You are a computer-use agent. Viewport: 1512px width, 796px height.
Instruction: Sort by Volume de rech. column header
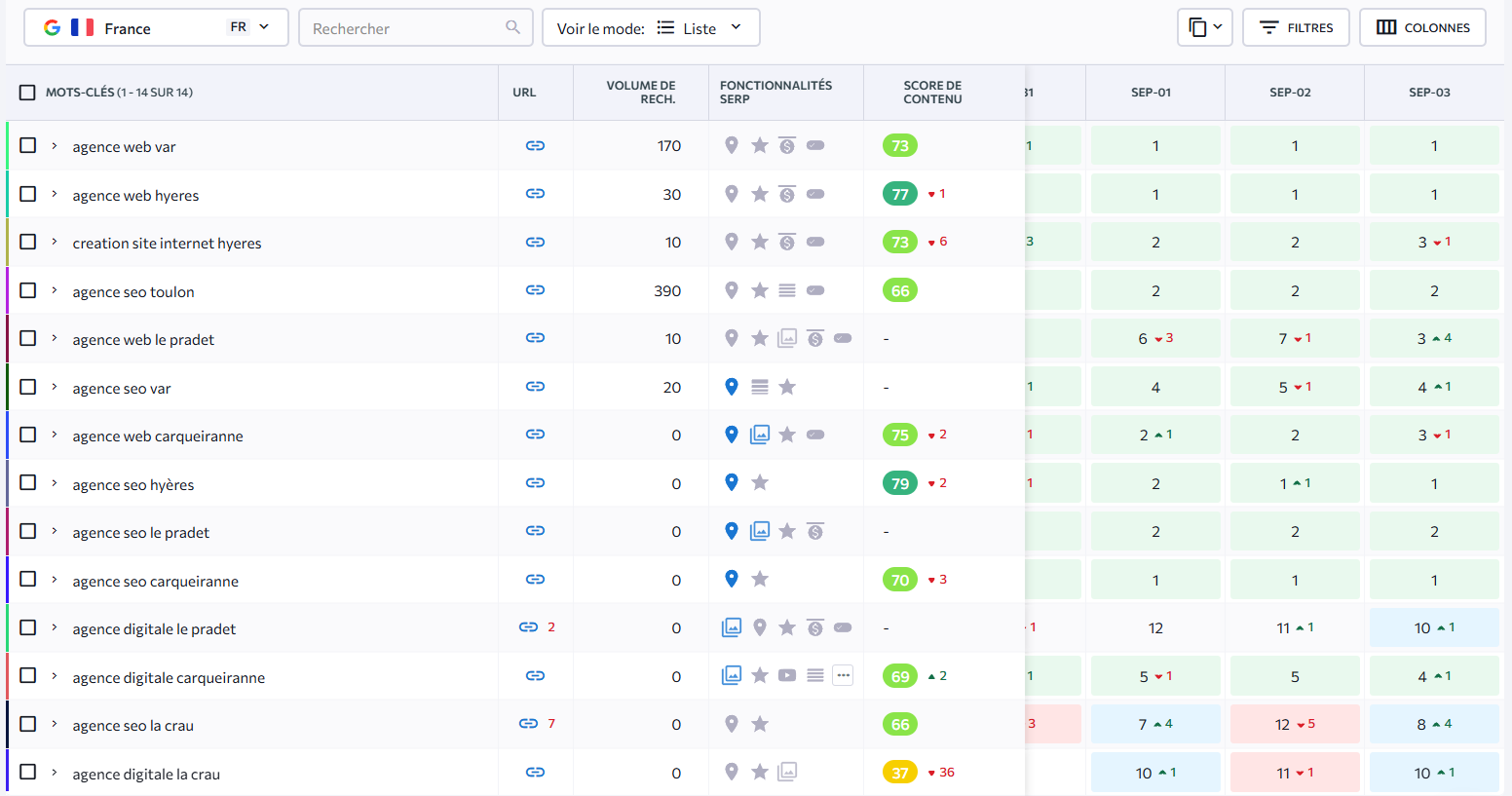click(x=640, y=93)
